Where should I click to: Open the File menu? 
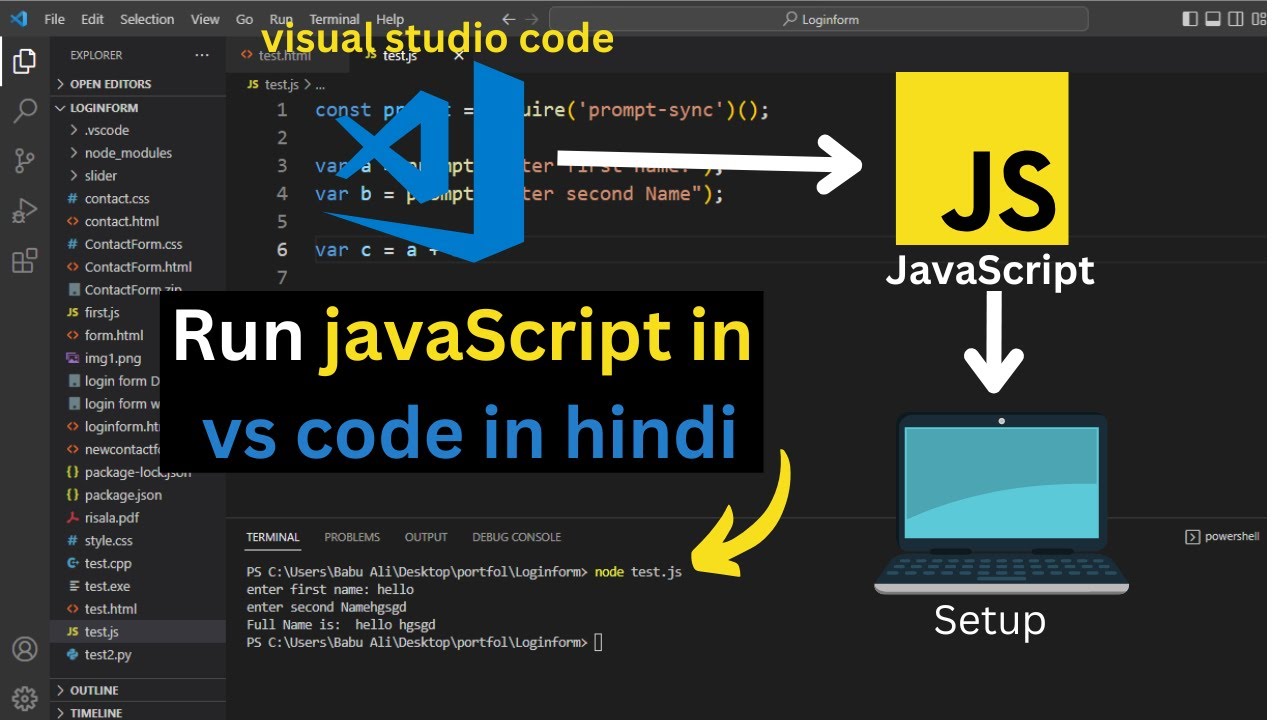[x=55, y=19]
